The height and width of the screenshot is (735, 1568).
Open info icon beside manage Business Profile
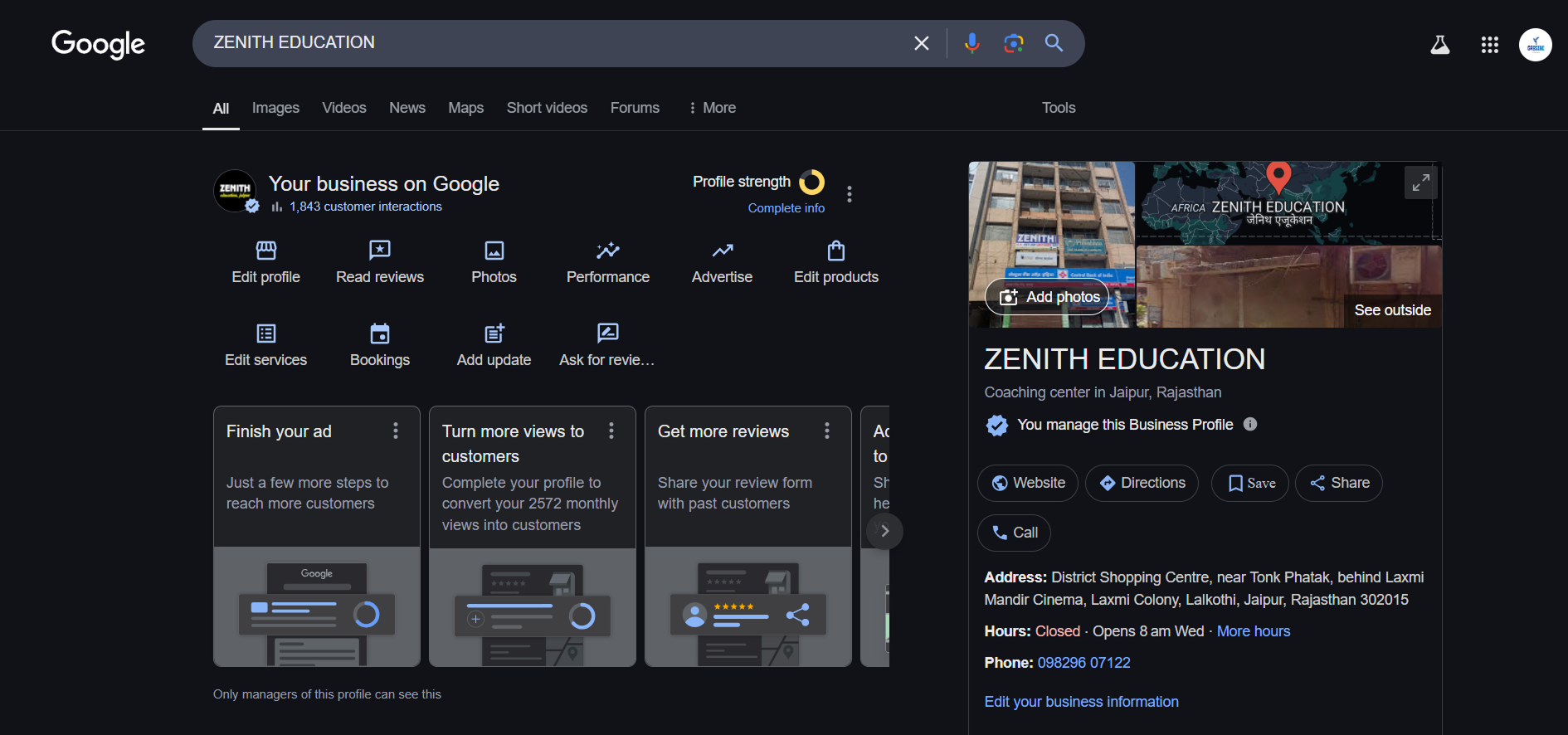(1250, 424)
